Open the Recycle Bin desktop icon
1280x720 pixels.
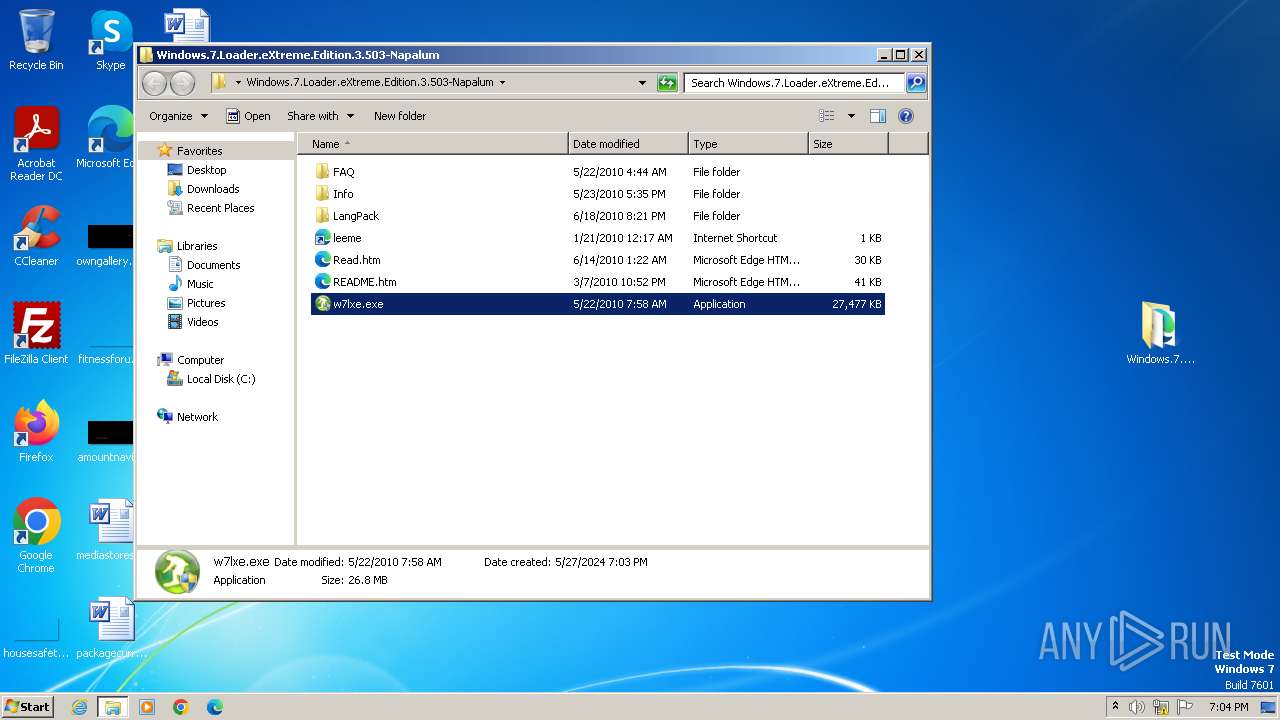coord(36,40)
